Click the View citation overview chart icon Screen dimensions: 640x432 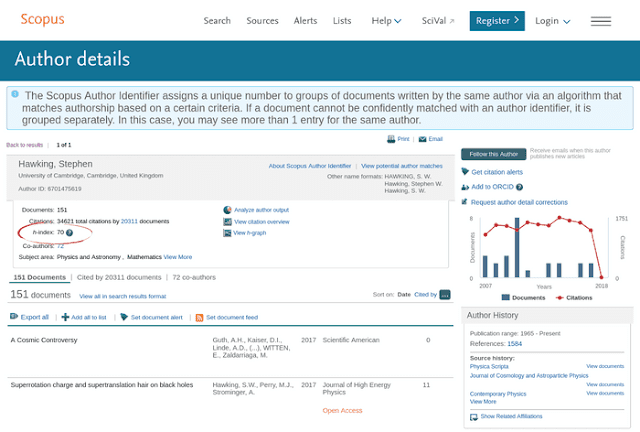pyautogui.click(x=227, y=222)
